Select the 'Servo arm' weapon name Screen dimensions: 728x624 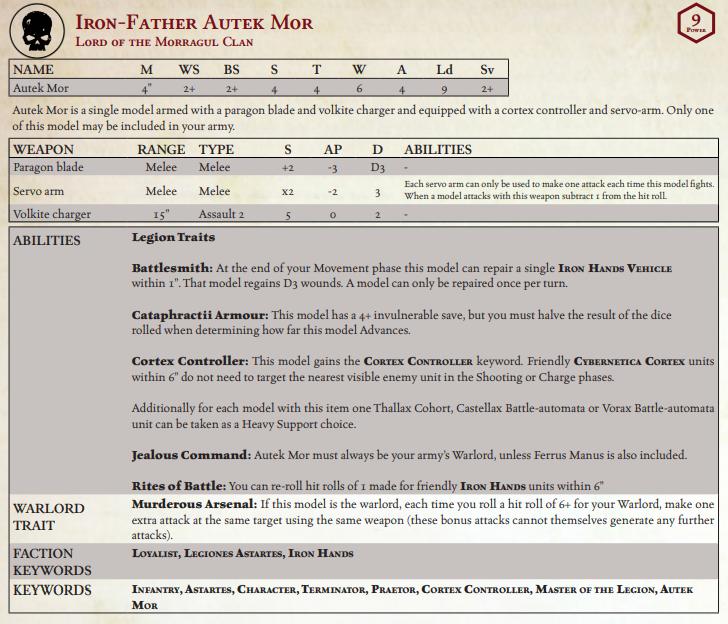[x=39, y=191]
